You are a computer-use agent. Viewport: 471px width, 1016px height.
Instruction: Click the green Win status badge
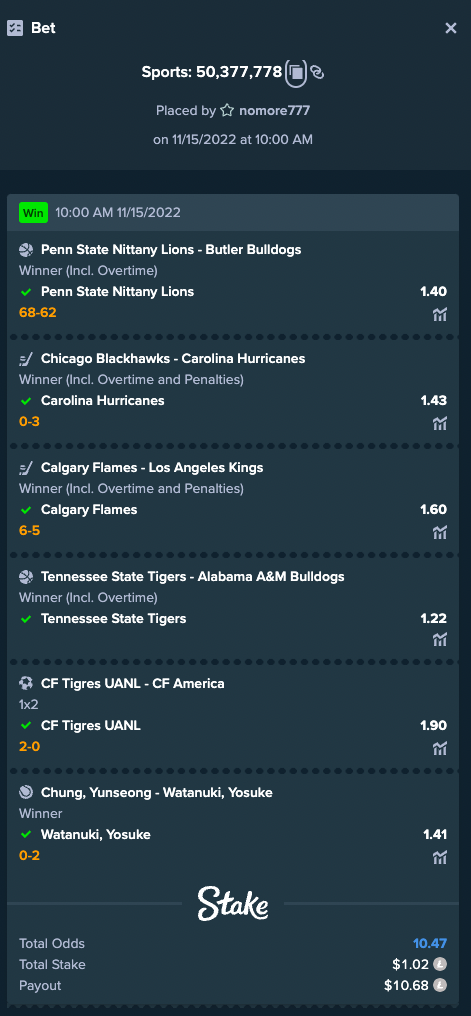[34, 212]
